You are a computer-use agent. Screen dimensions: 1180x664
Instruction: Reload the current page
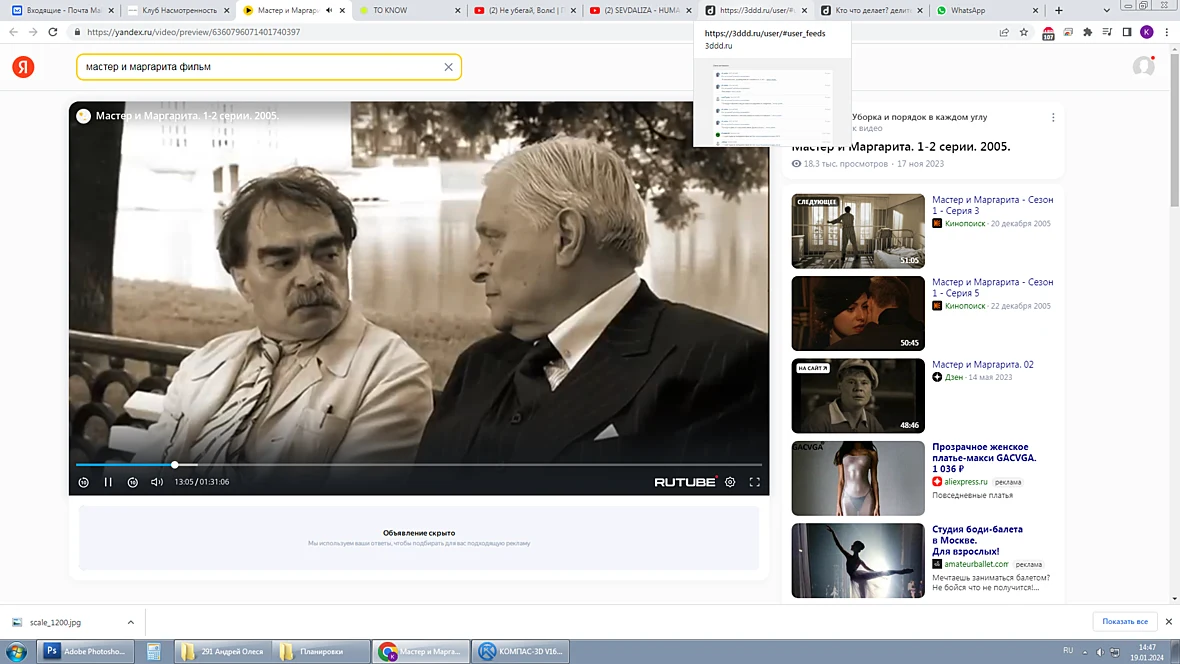[53, 32]
